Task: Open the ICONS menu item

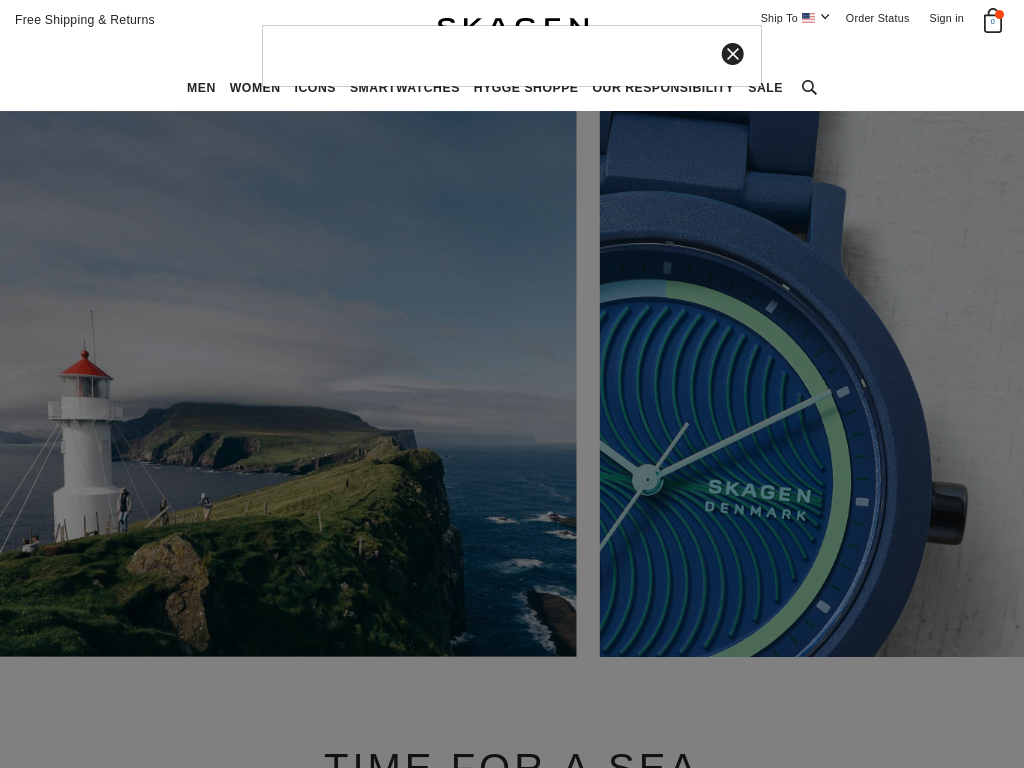Action: tap(315, 88)
